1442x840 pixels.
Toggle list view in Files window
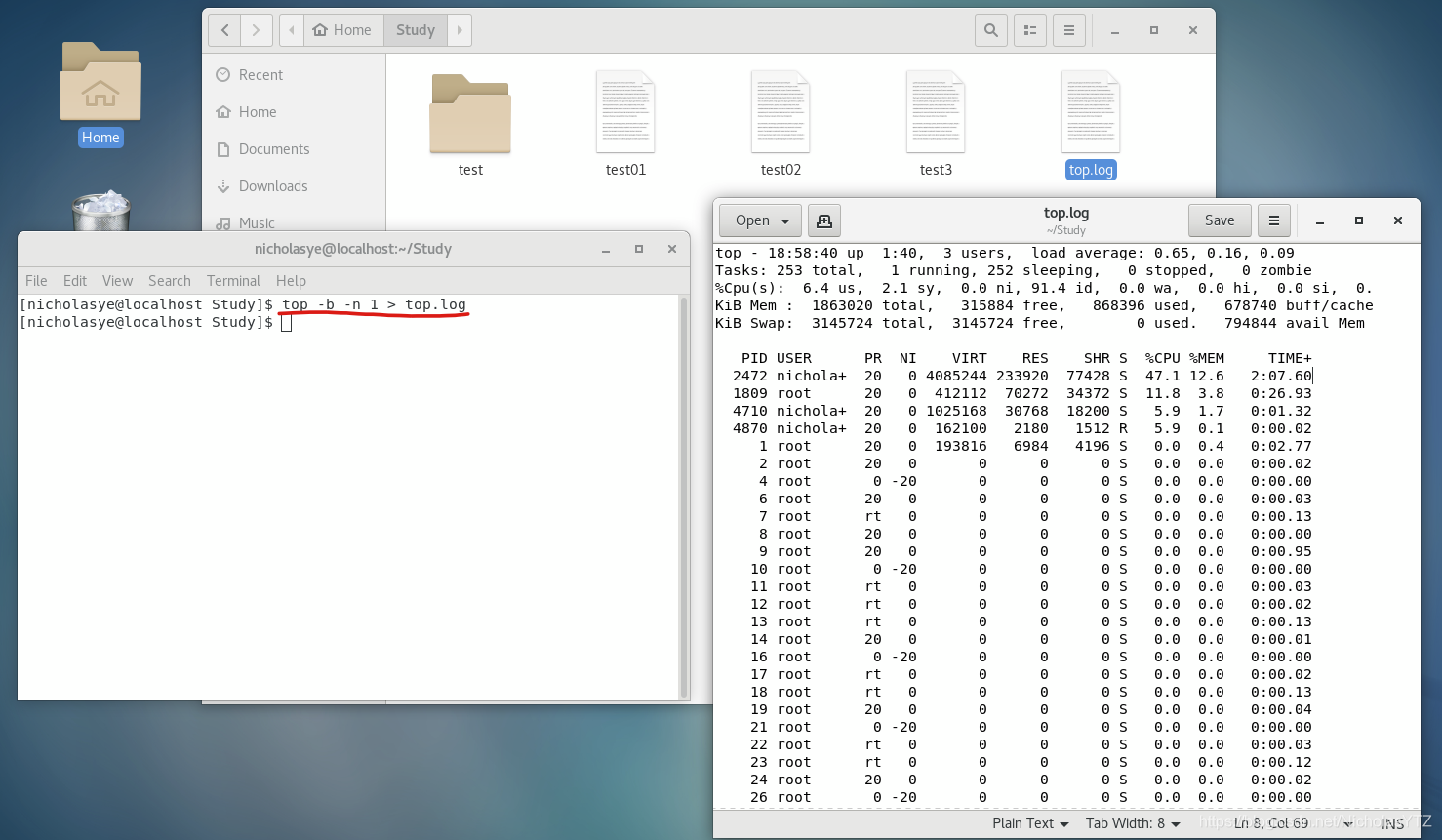[1030, 30]
